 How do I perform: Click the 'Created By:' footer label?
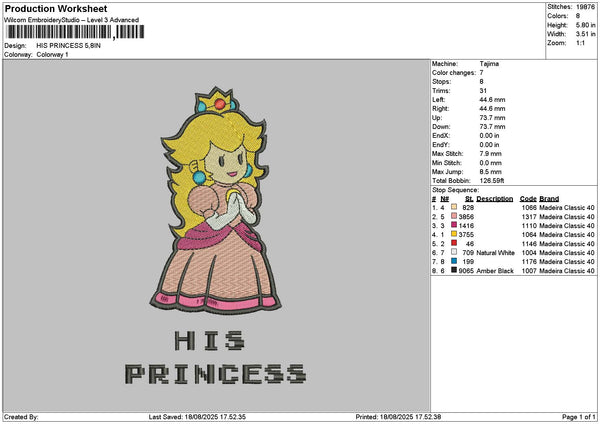click(21, 417)
